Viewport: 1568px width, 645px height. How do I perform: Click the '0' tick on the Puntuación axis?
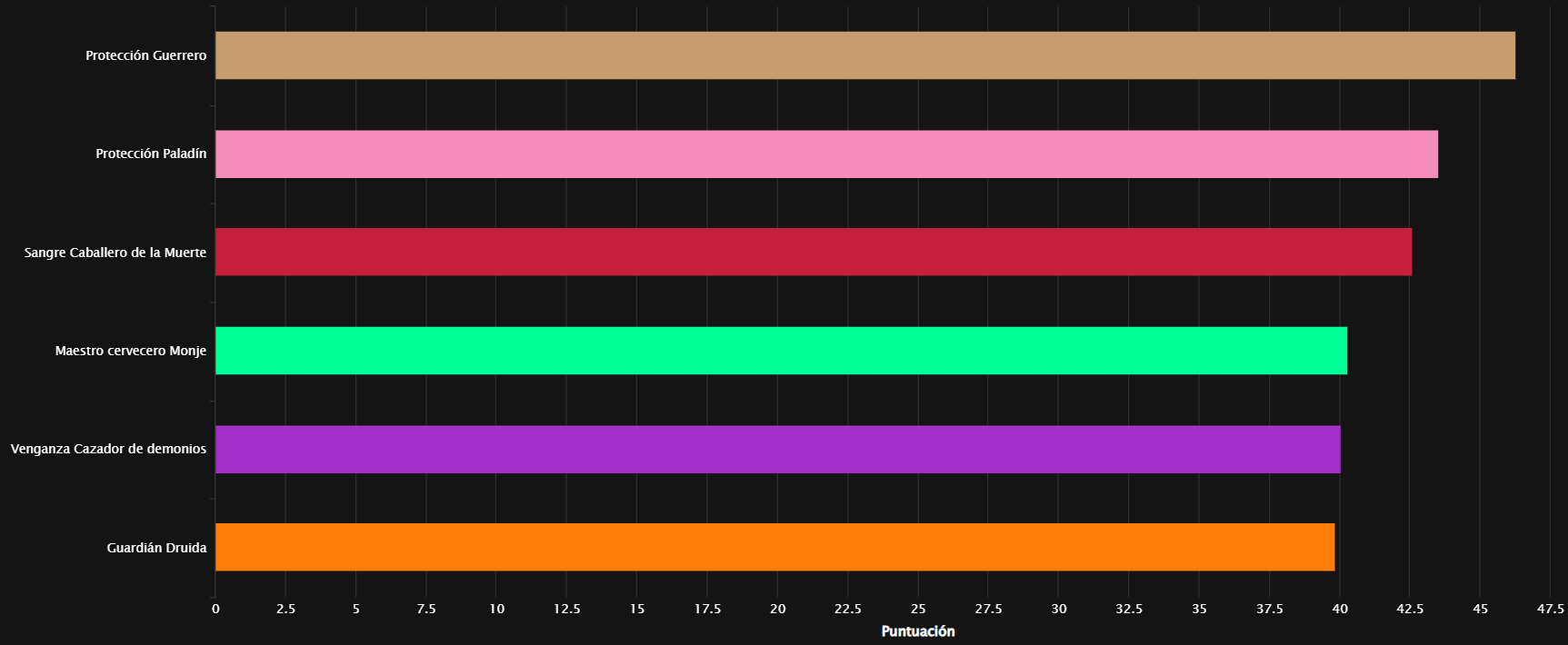pyautogui.click(x=215, y=609)
